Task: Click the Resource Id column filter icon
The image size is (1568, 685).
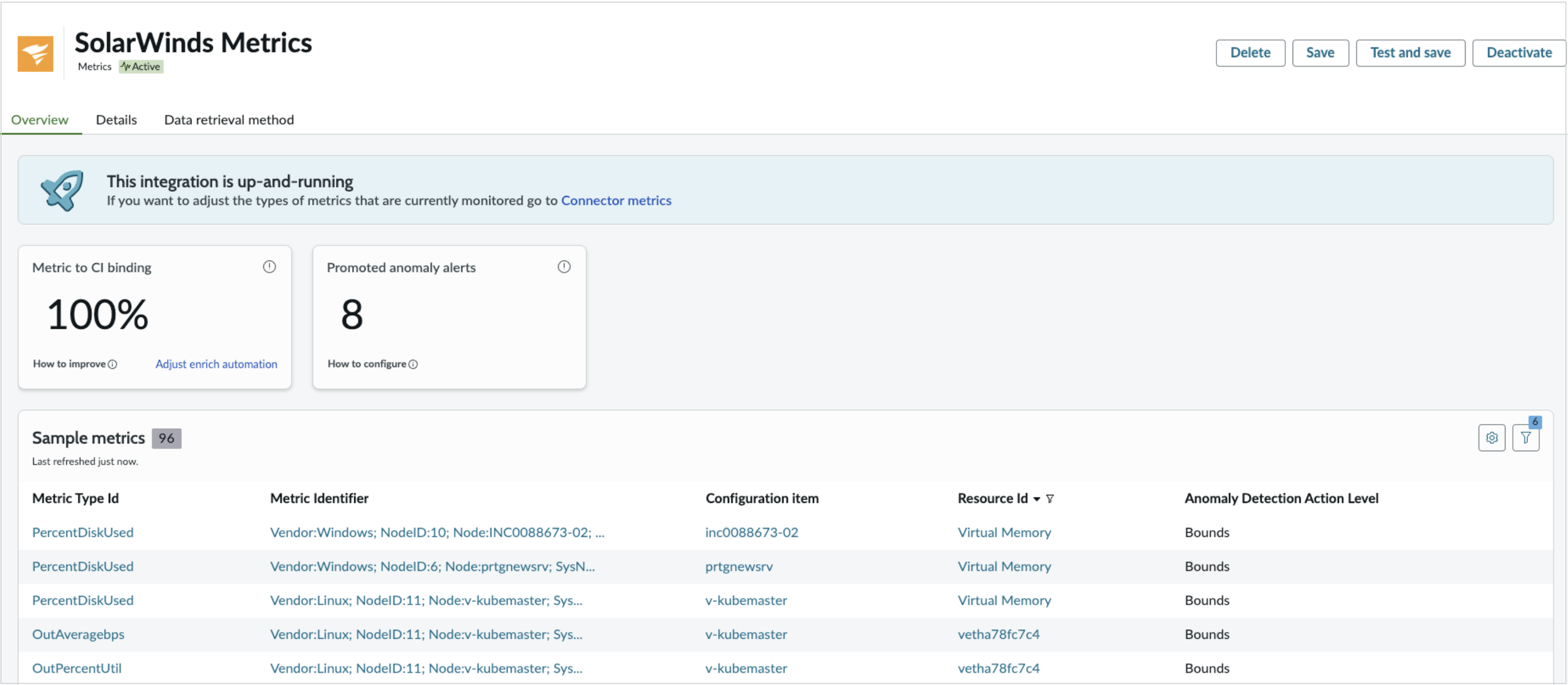Action: [1049, 499]
